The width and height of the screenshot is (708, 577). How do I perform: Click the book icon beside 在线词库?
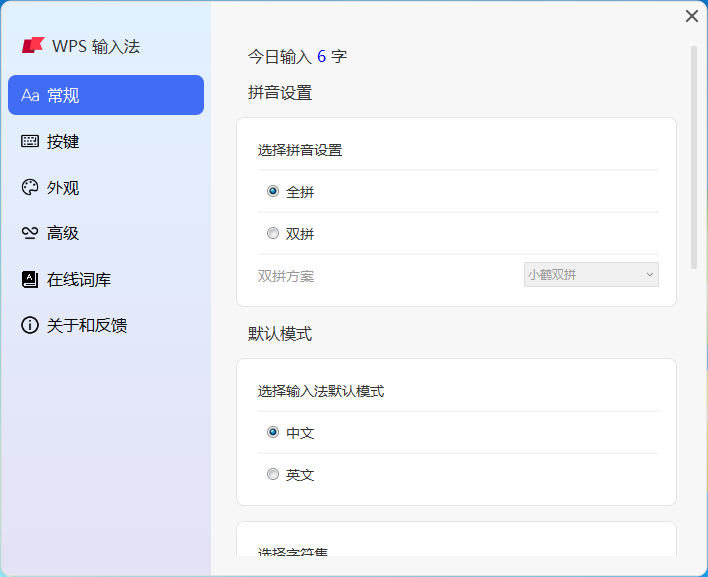30,279
